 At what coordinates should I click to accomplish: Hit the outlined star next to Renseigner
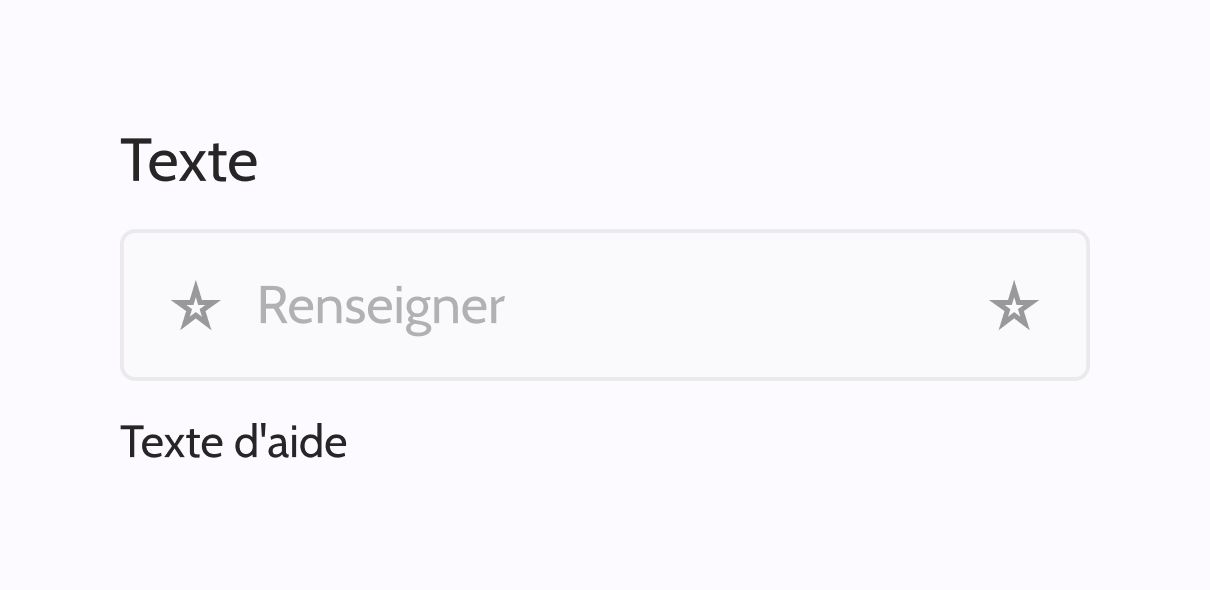(195, 306)
